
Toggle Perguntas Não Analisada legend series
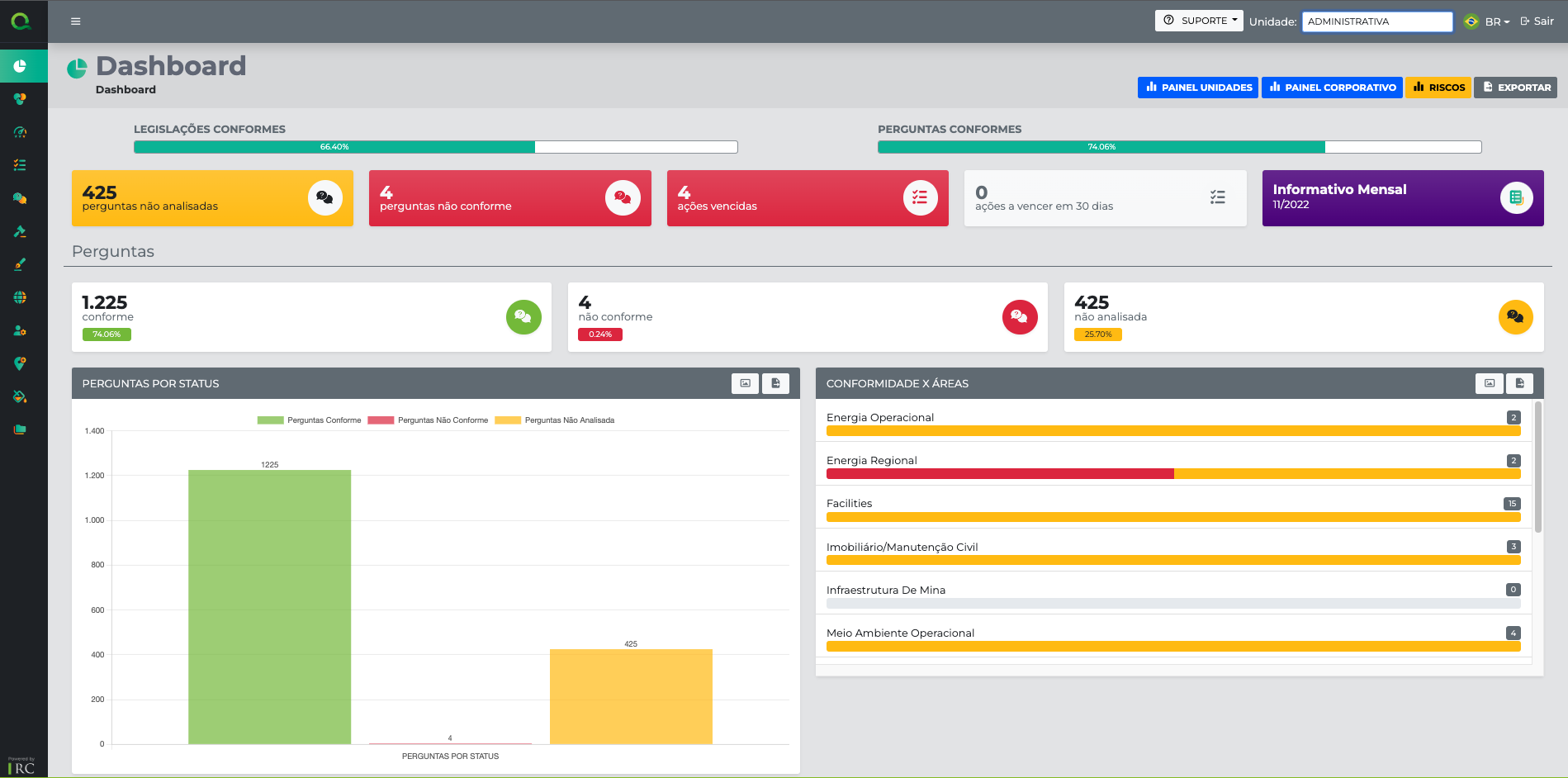pyautogui.click(x=554, y=420)
